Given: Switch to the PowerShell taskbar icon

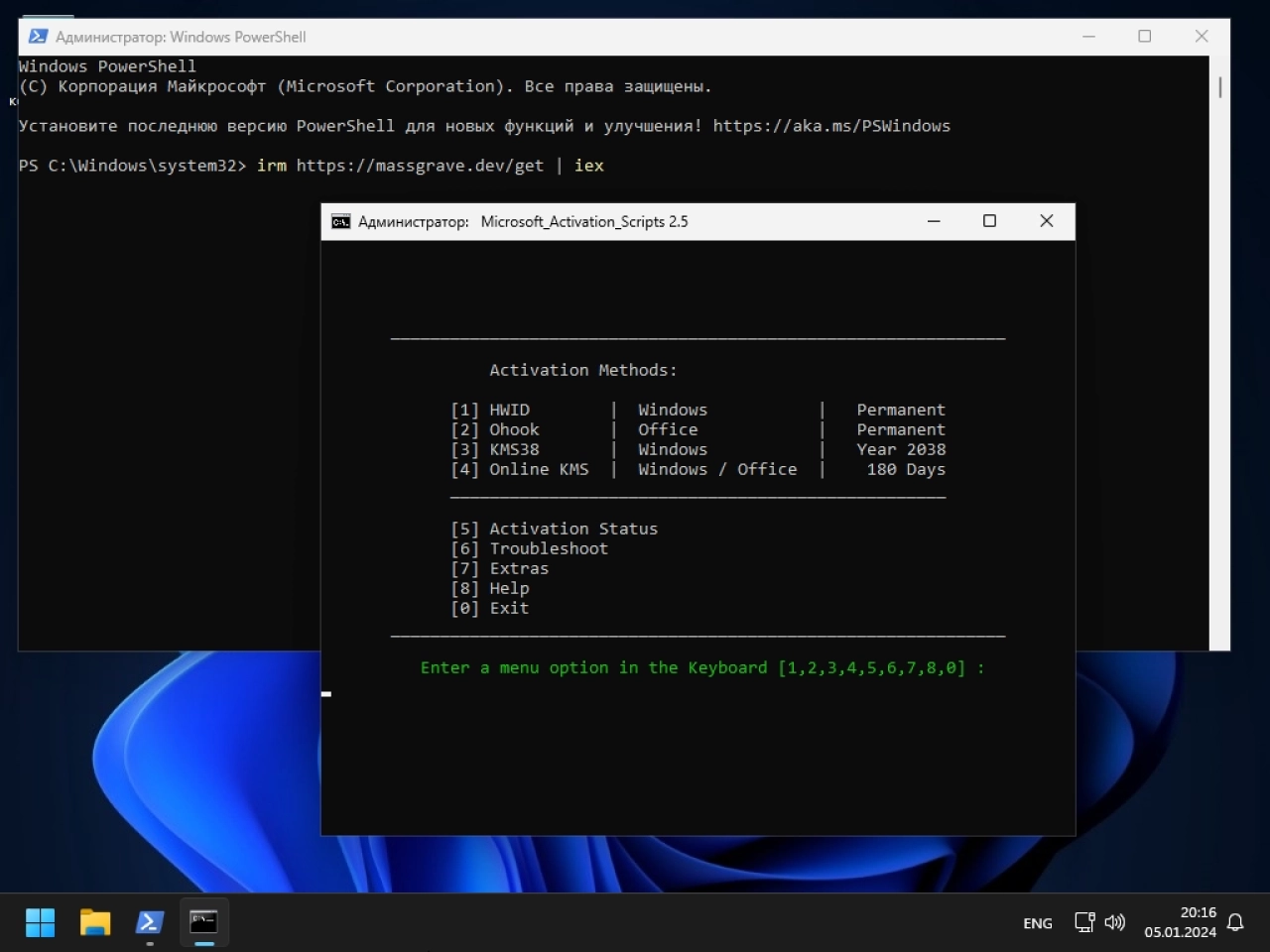Looking at the screenshot, I should [x=150, y=922].
